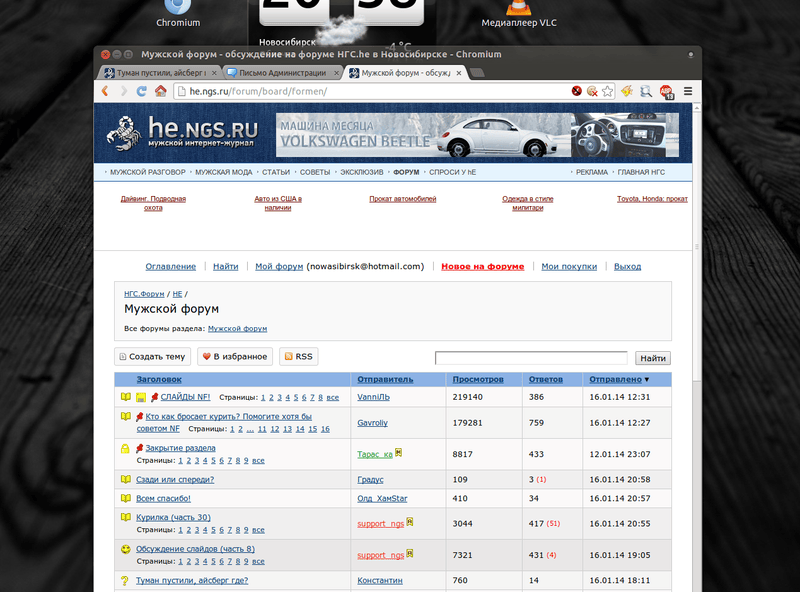Screen dimensions: 800x592
Task: Click the forward arrow in browser toolbar
Action: coord(123,91)
